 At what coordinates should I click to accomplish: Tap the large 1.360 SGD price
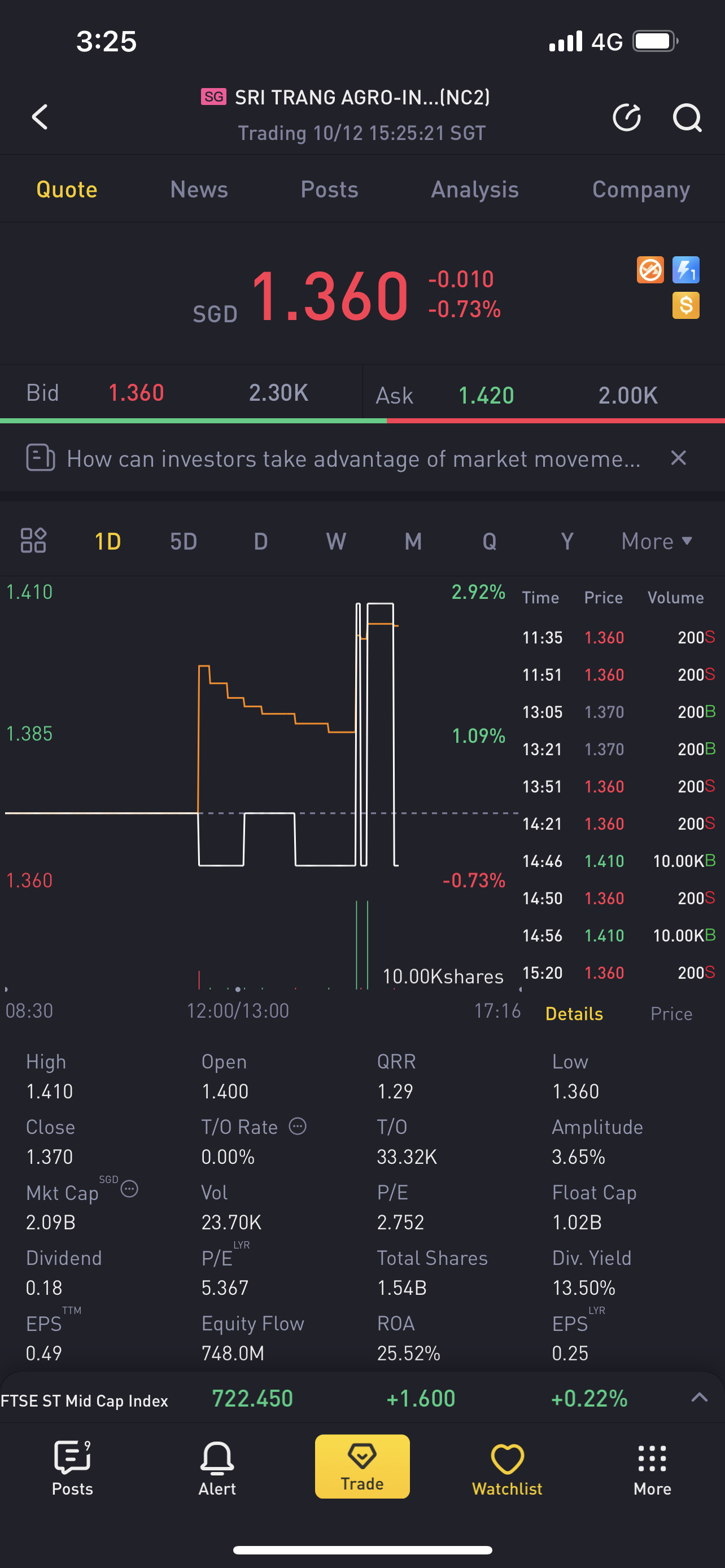click(x=329, y=296)
